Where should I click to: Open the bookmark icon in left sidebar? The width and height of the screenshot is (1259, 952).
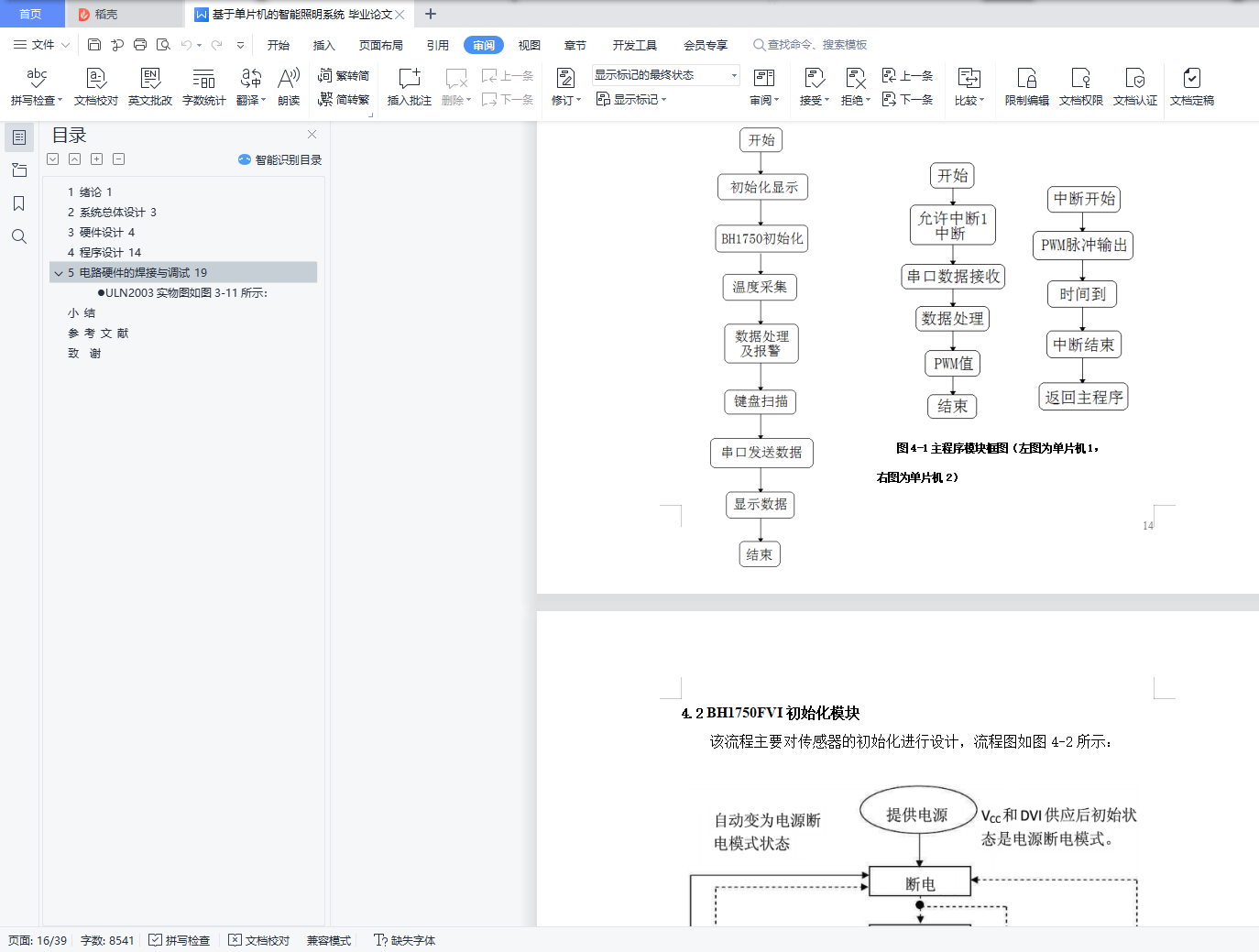click(x=19, y=203)
